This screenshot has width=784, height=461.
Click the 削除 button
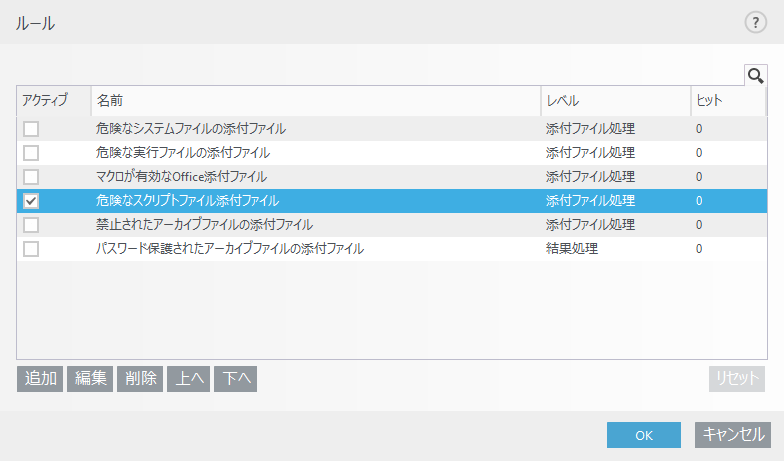(x=140, y=378)
